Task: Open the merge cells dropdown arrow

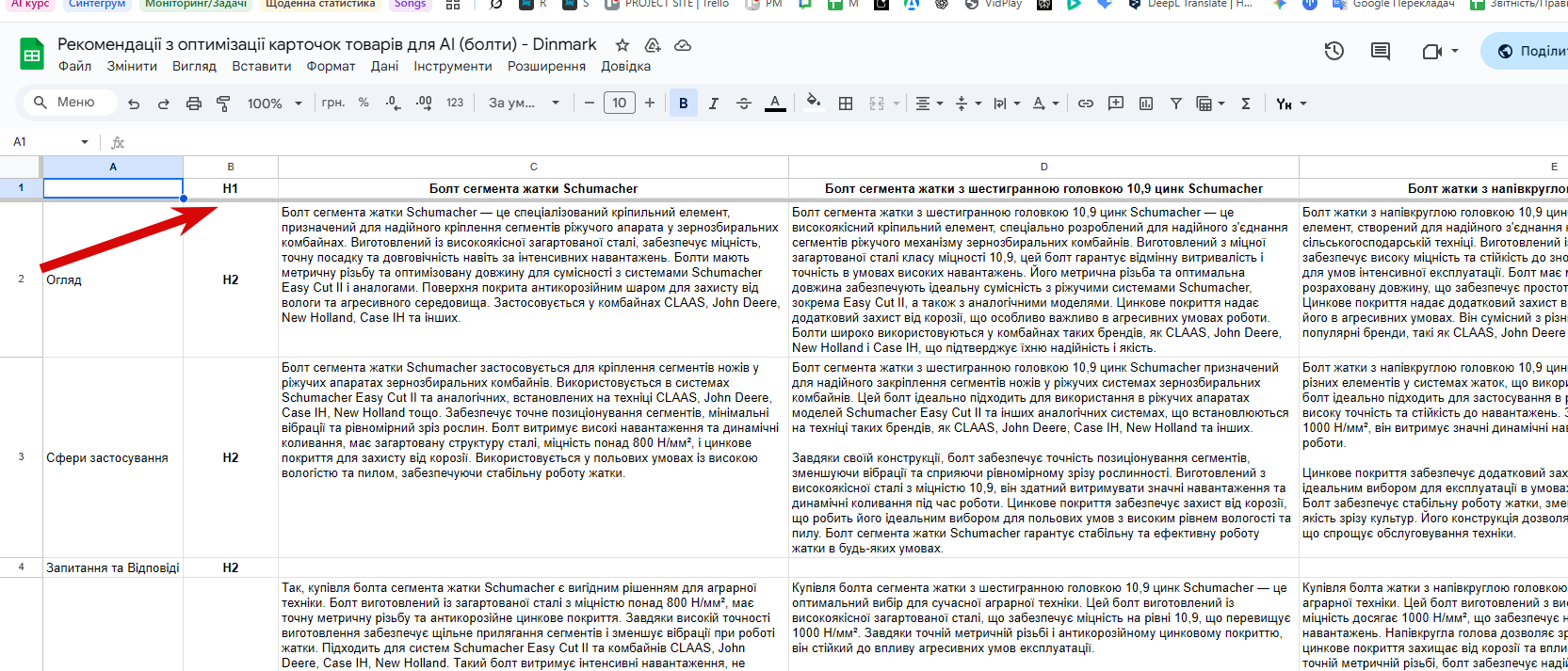Action: (897, 104)
